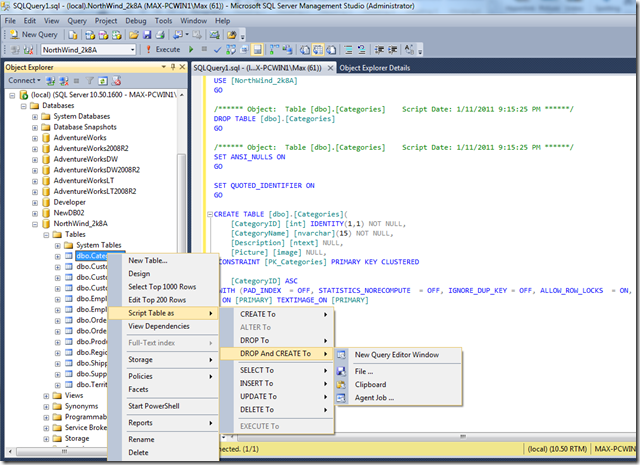
Task: Choose Edit Top 200 Rows
Action: pyautogui.click(x=162, y=300)
